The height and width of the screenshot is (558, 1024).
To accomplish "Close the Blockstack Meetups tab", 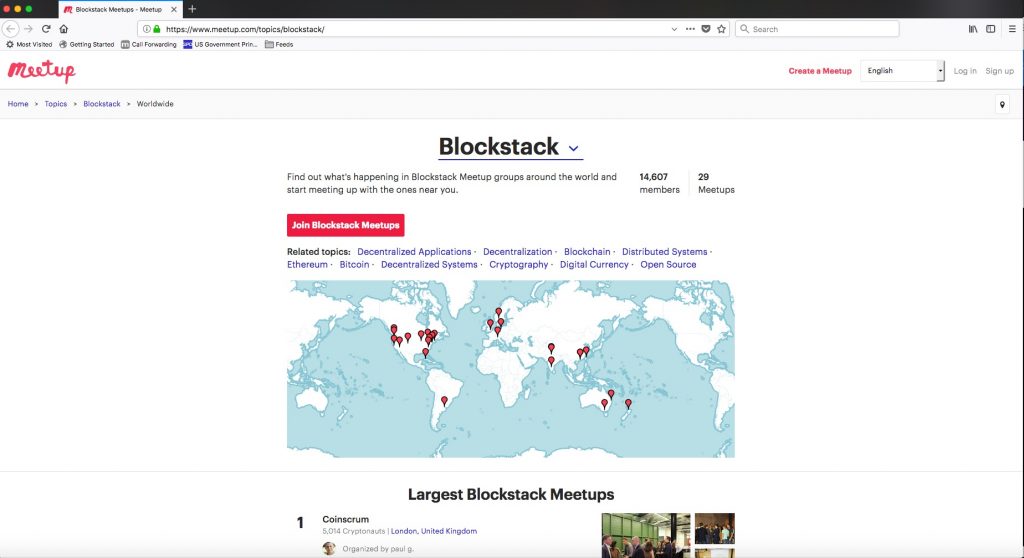I will click(174, 10).
